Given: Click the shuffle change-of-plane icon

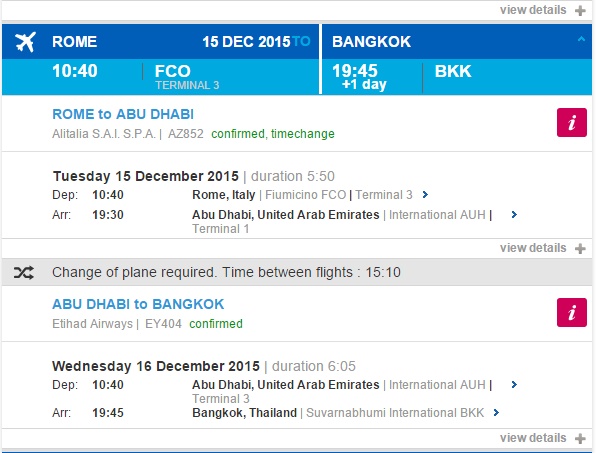Looking at the screenshot, I should pyautogui.click(x=24, y=273).
